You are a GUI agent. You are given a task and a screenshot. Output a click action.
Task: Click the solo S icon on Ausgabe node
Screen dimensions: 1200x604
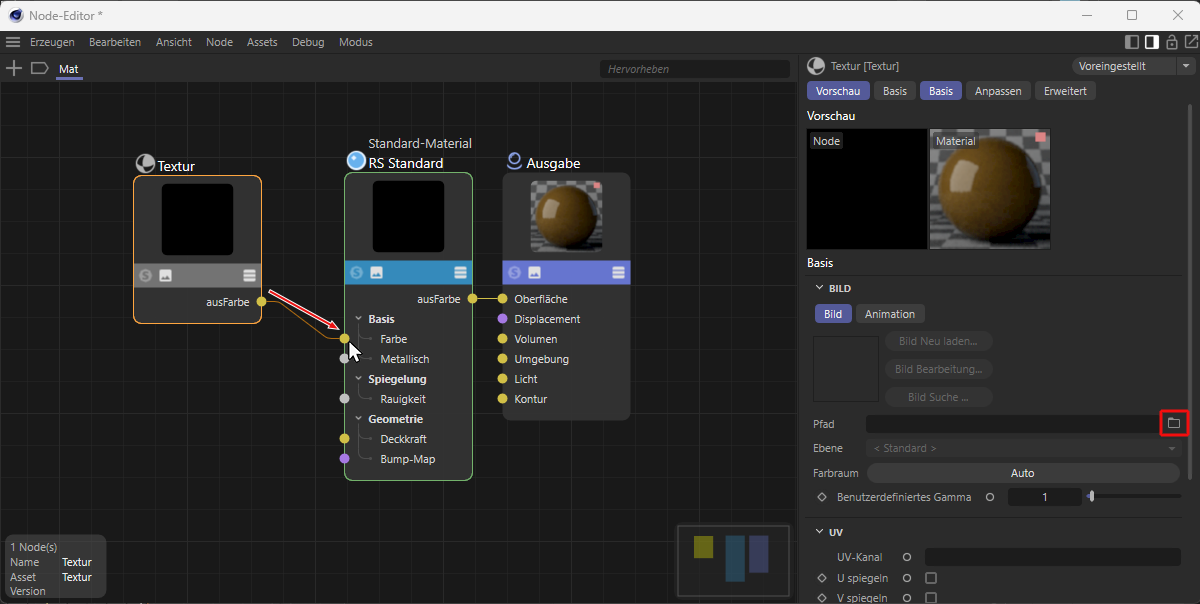(514, 272)
